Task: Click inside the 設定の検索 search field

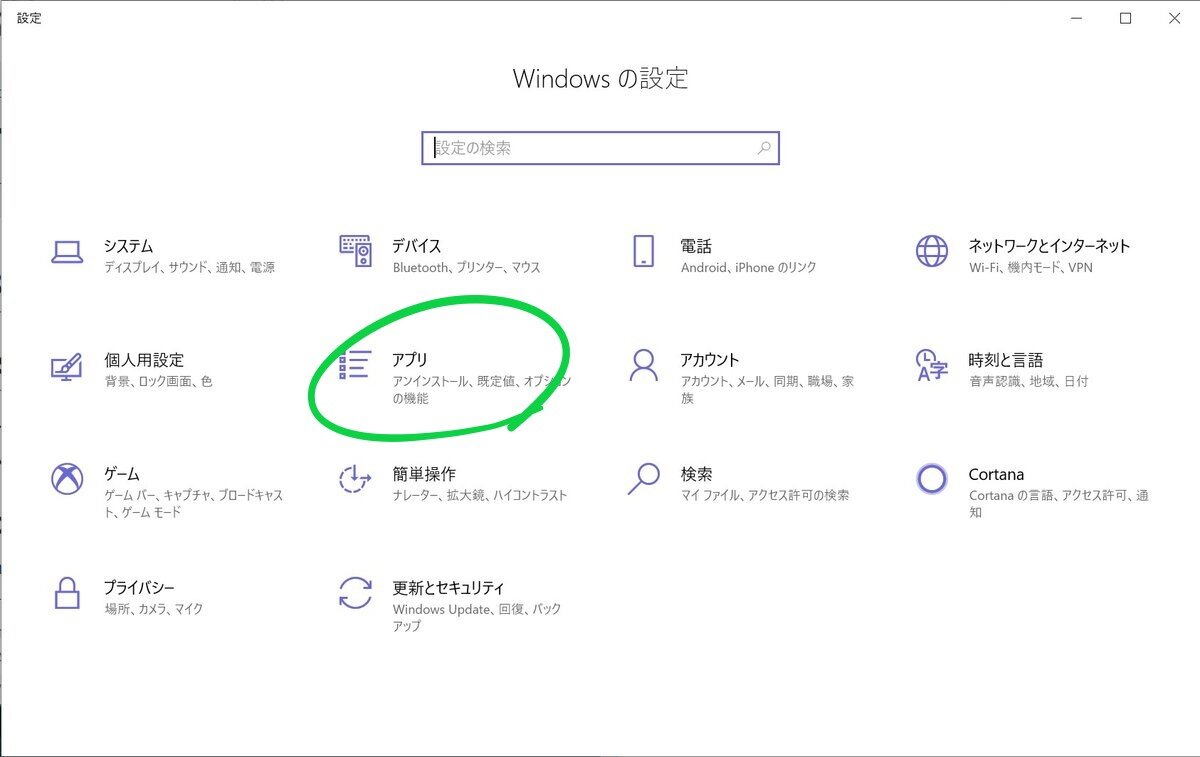Action: [590, 148]
